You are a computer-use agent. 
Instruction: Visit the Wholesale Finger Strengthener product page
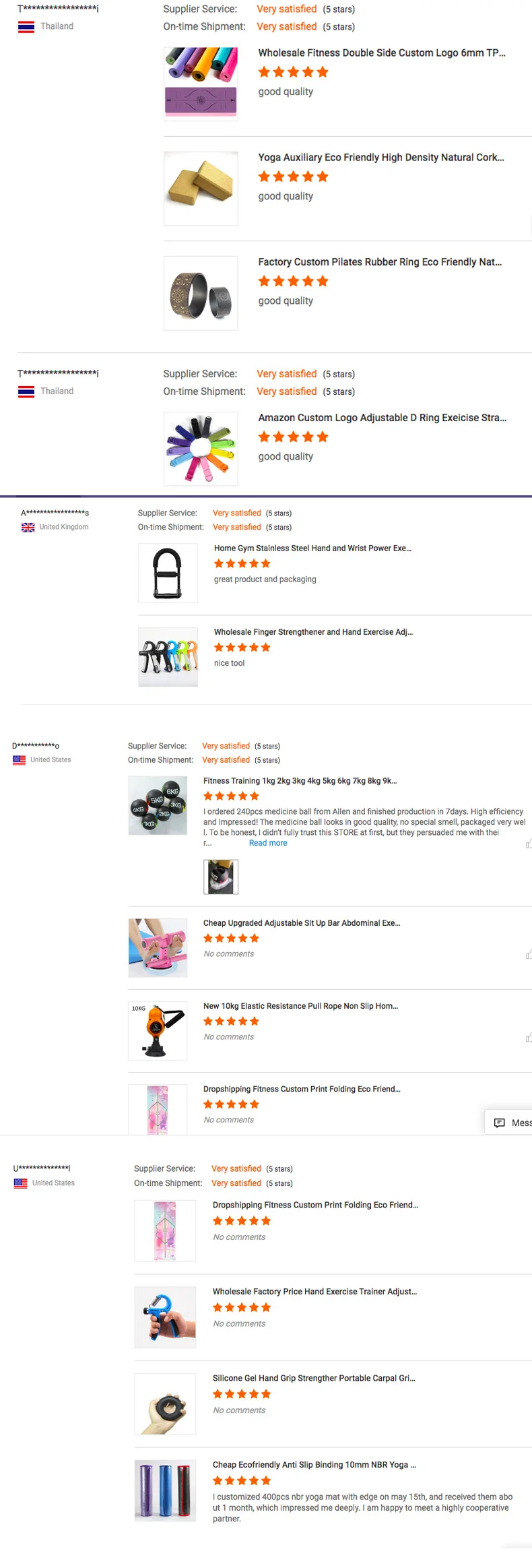point(313,632)
